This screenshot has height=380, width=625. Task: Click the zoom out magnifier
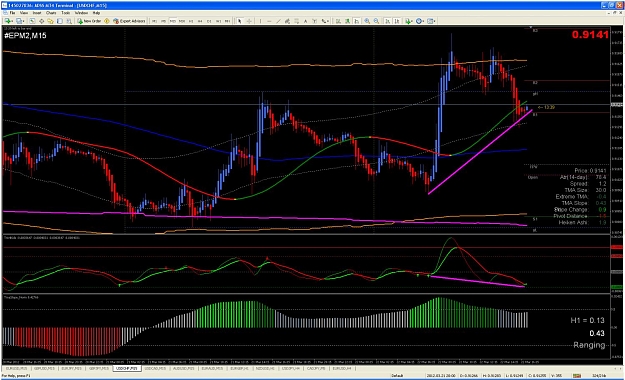click(376, 21)
